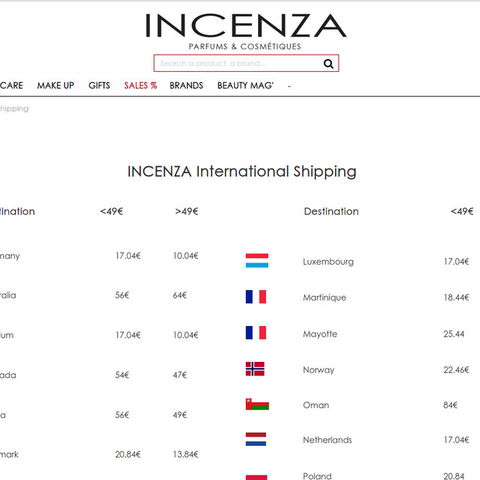Image resolution: width=480 pixels, height=480 pixels.
Task: Select the Norway destination text
Action: [319, 370]
